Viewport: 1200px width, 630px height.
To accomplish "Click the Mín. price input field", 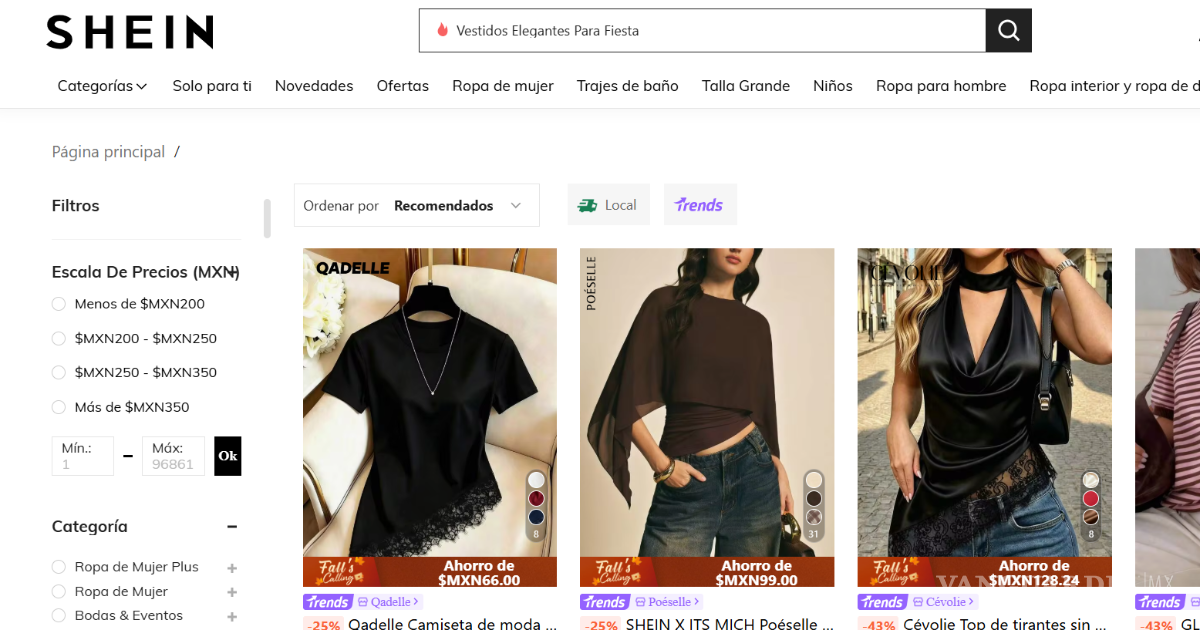I will pos(83,456).
